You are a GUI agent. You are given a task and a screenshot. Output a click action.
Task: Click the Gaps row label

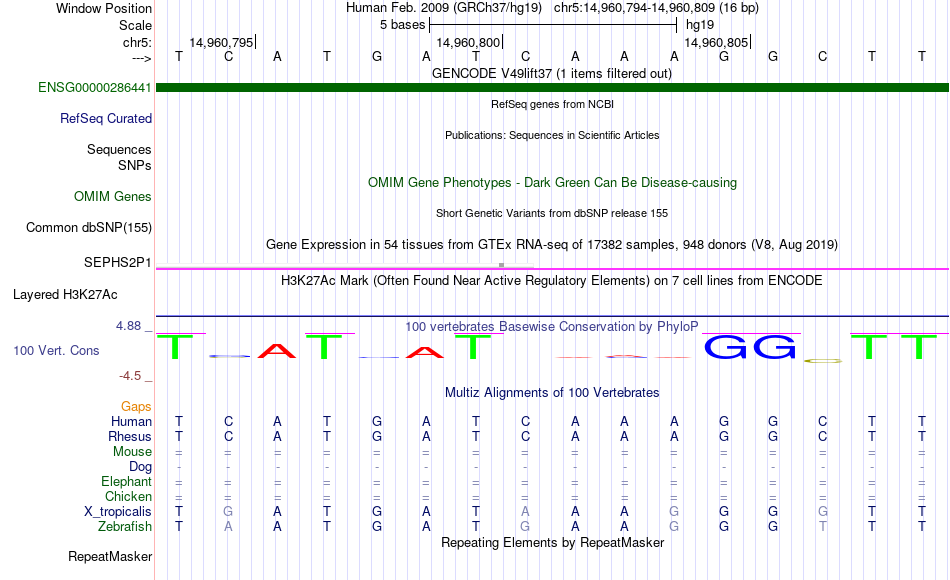(136, 406)
